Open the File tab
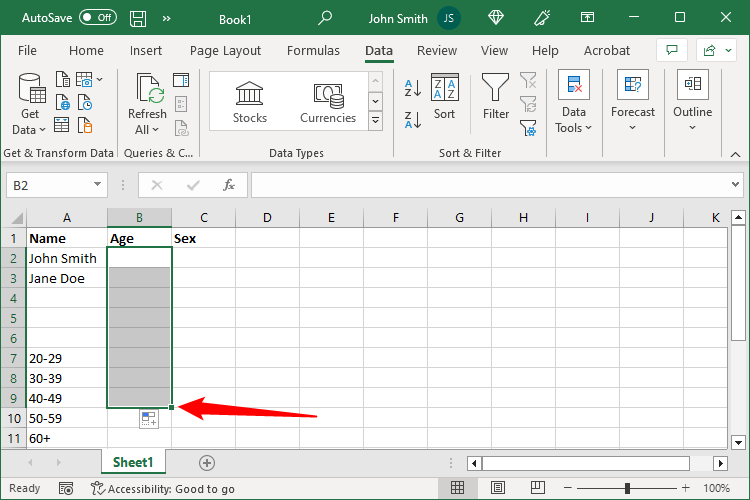 (x=27, y=50)
